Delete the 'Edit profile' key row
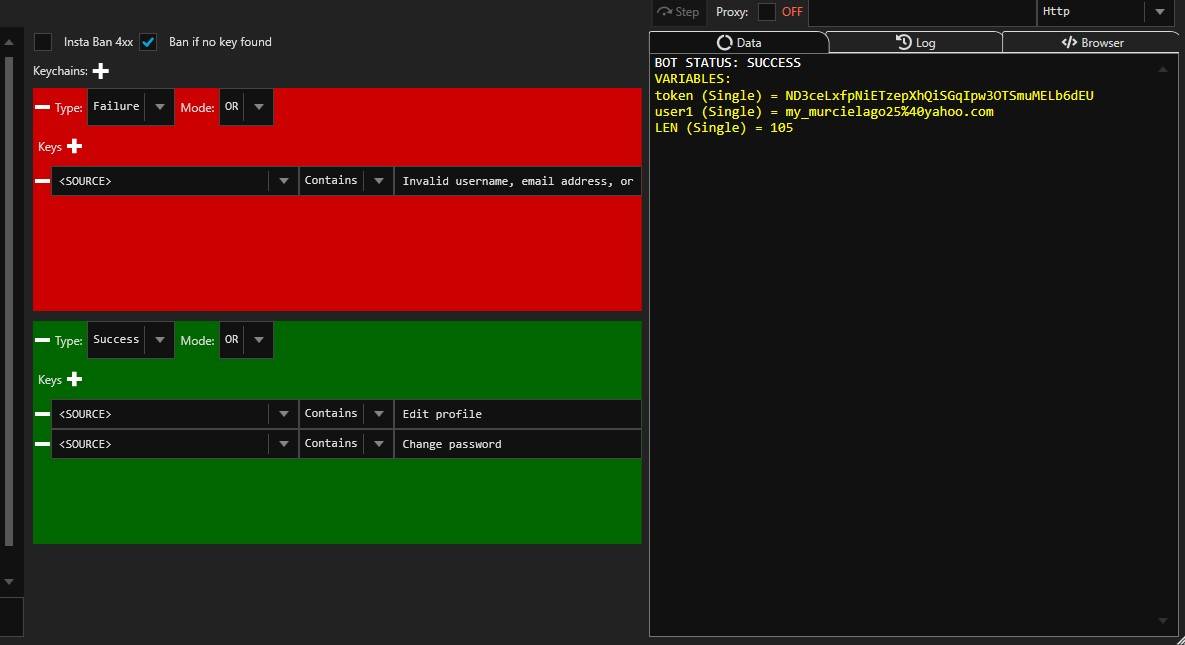 pyautogui.click(x=43, y=414)
